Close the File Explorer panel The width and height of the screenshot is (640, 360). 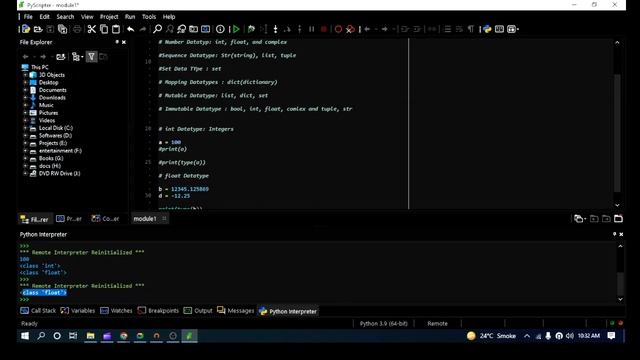(124, 42)
